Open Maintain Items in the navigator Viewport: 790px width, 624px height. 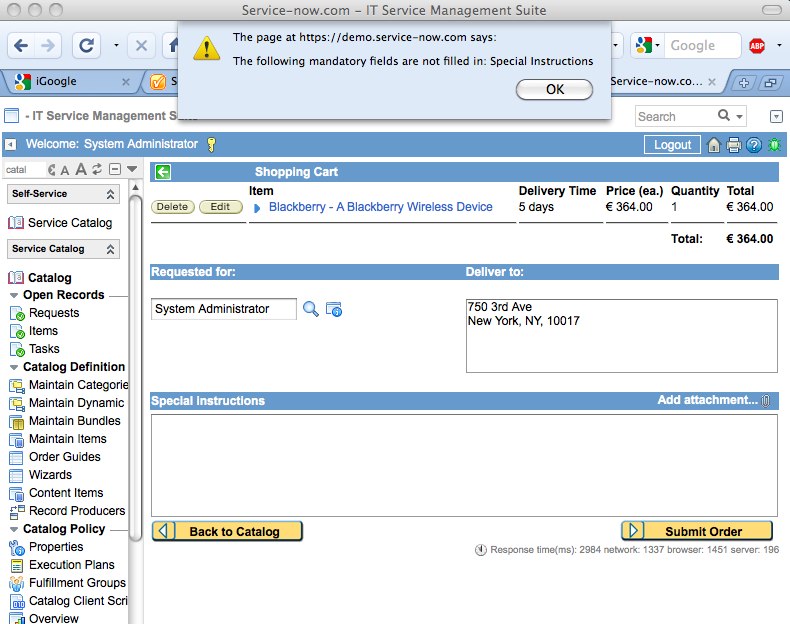pos(67,439)
